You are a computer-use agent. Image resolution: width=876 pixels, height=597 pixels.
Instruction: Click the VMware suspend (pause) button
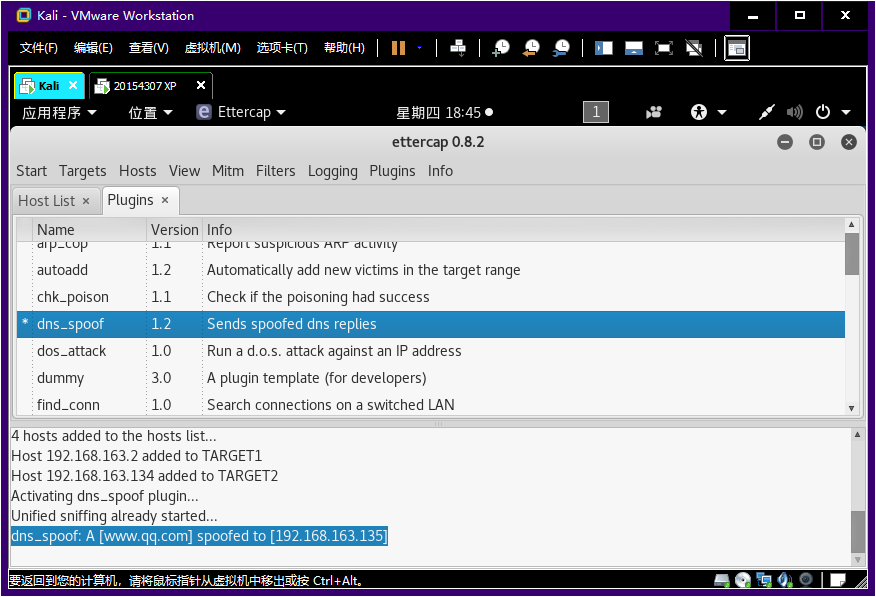point(399,48)
